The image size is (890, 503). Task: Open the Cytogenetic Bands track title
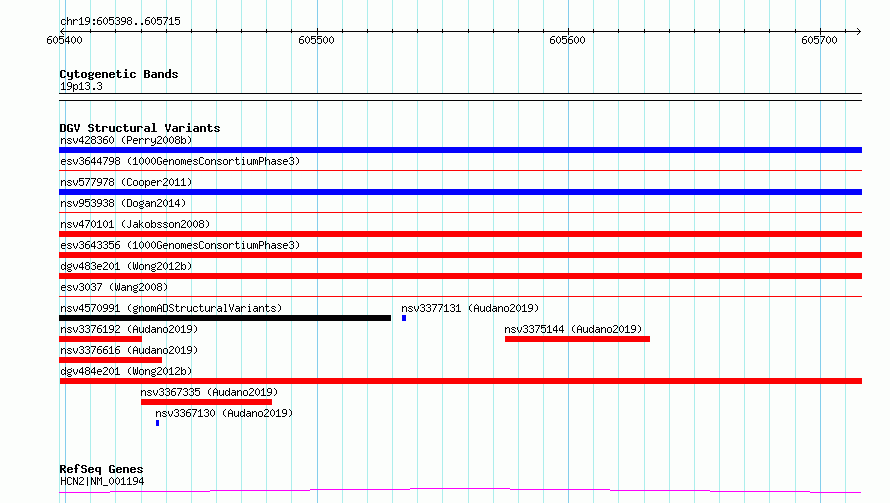[x=119, y=74]
